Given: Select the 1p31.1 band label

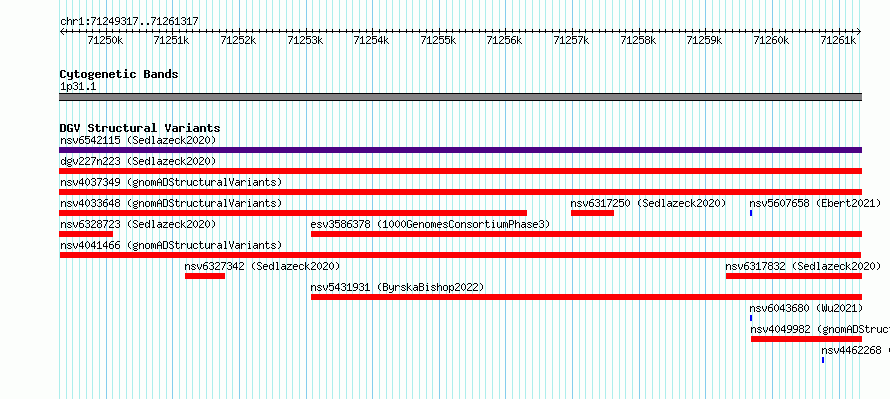Looking at the screenshot, I should (x=78, y=87).
